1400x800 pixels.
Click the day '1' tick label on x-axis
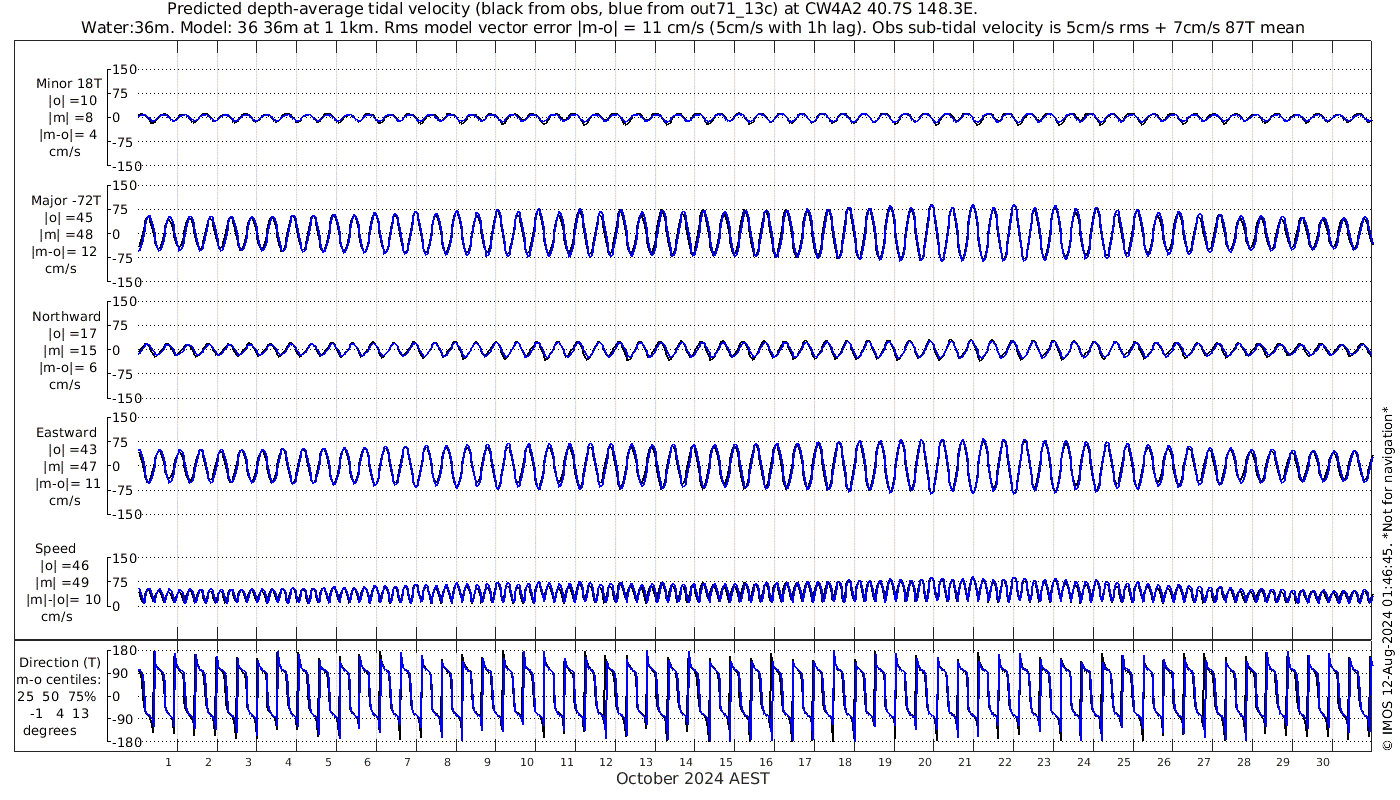click(168, 762)
